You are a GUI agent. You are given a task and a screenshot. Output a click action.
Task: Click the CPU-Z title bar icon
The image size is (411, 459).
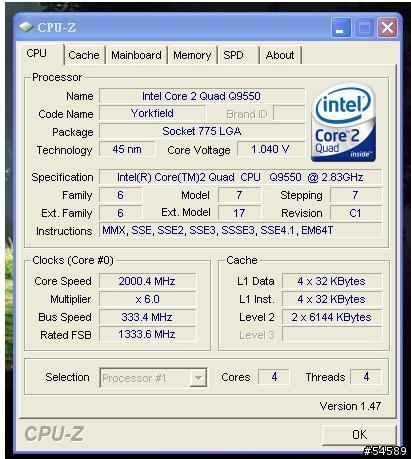click(x=26, y=27)
